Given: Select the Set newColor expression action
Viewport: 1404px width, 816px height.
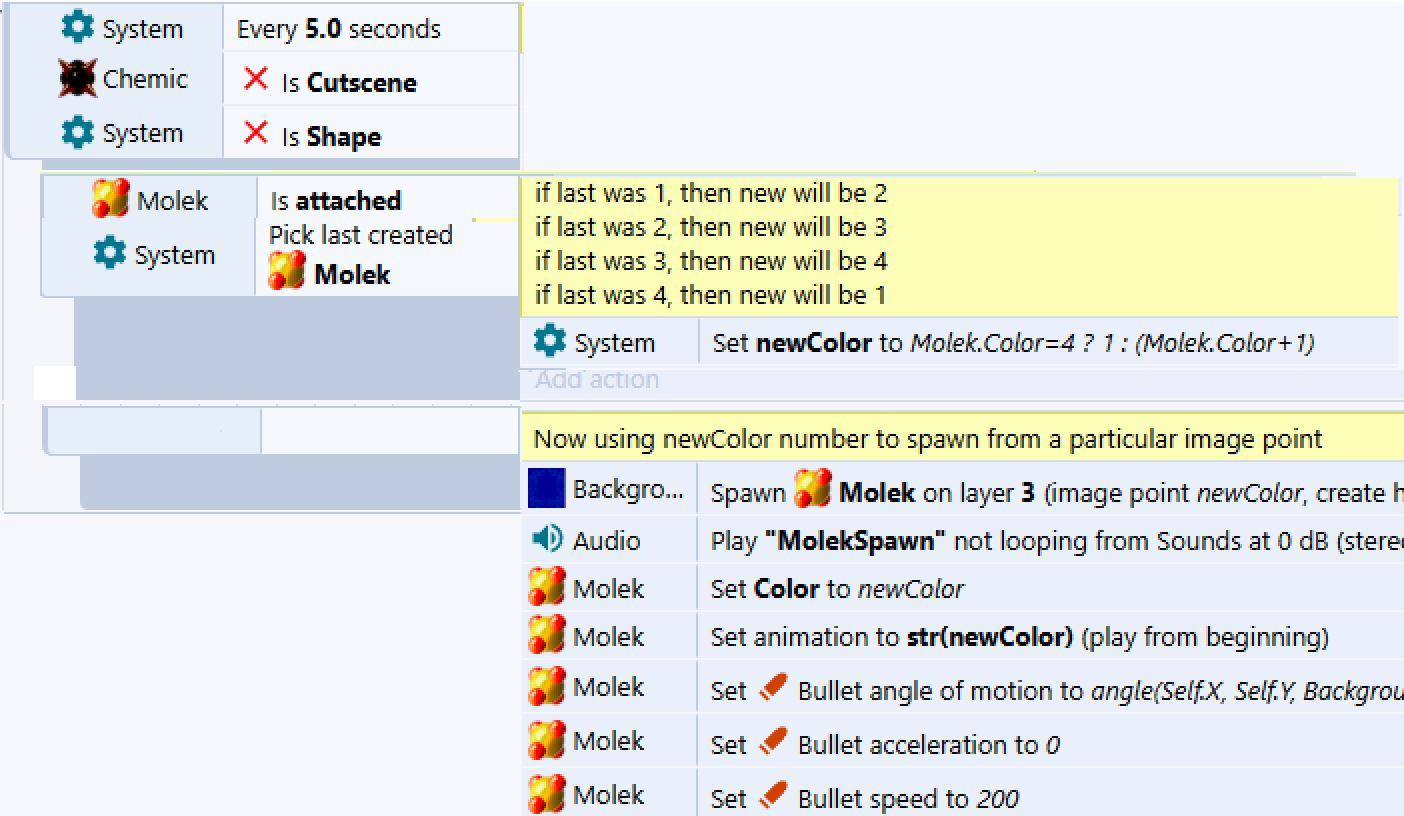Looking at the screenshot, I should point(1012,343).
